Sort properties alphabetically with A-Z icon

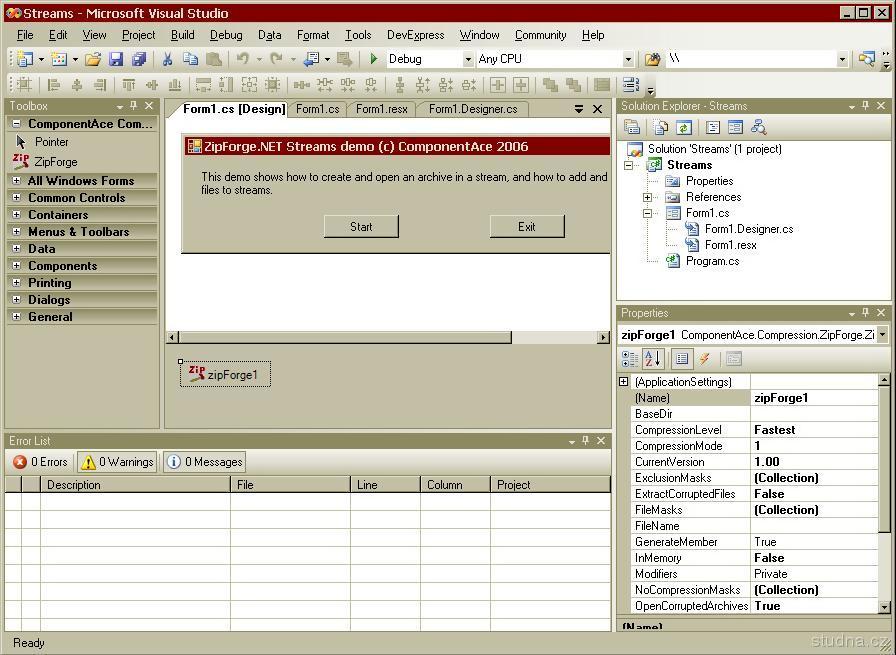(x=653, y=359)
